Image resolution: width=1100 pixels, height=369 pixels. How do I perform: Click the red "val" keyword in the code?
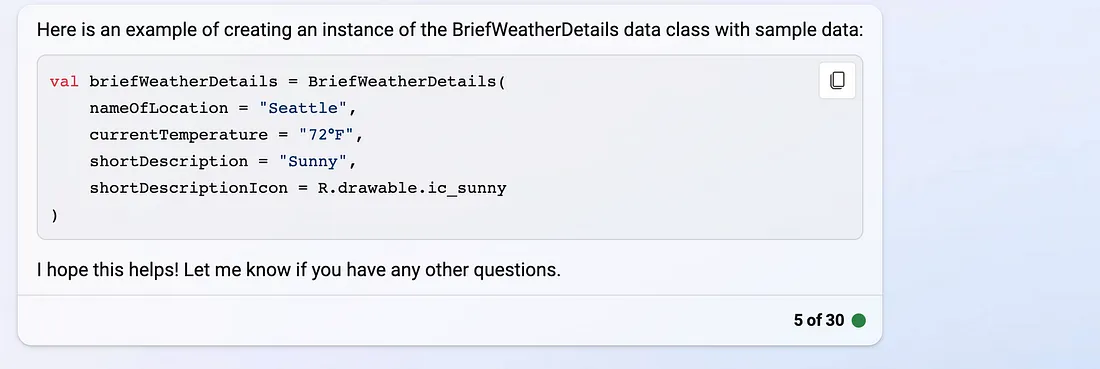coord(64,81)
